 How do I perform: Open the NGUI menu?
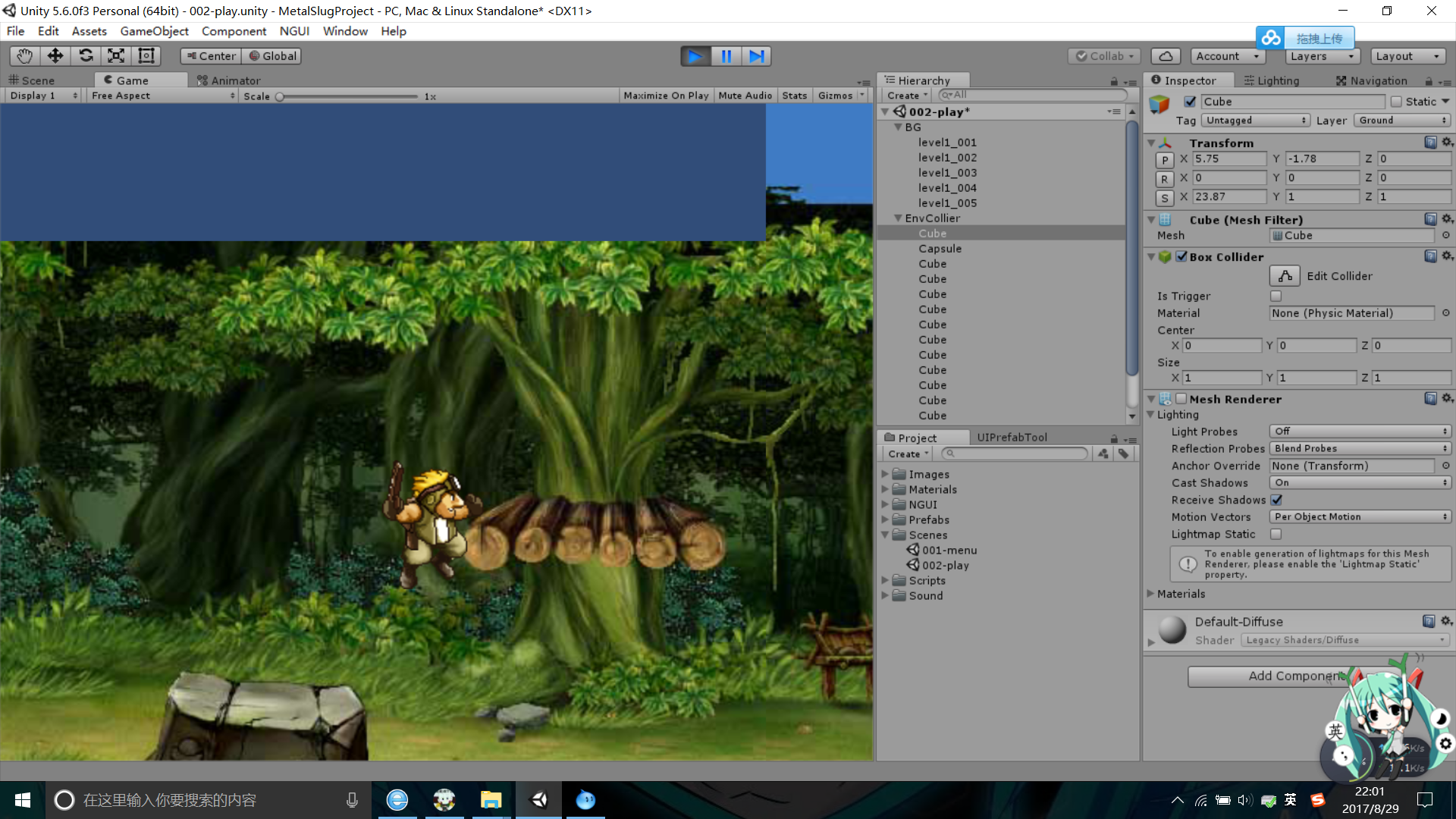pyautogui.click(x=294, y=31)
